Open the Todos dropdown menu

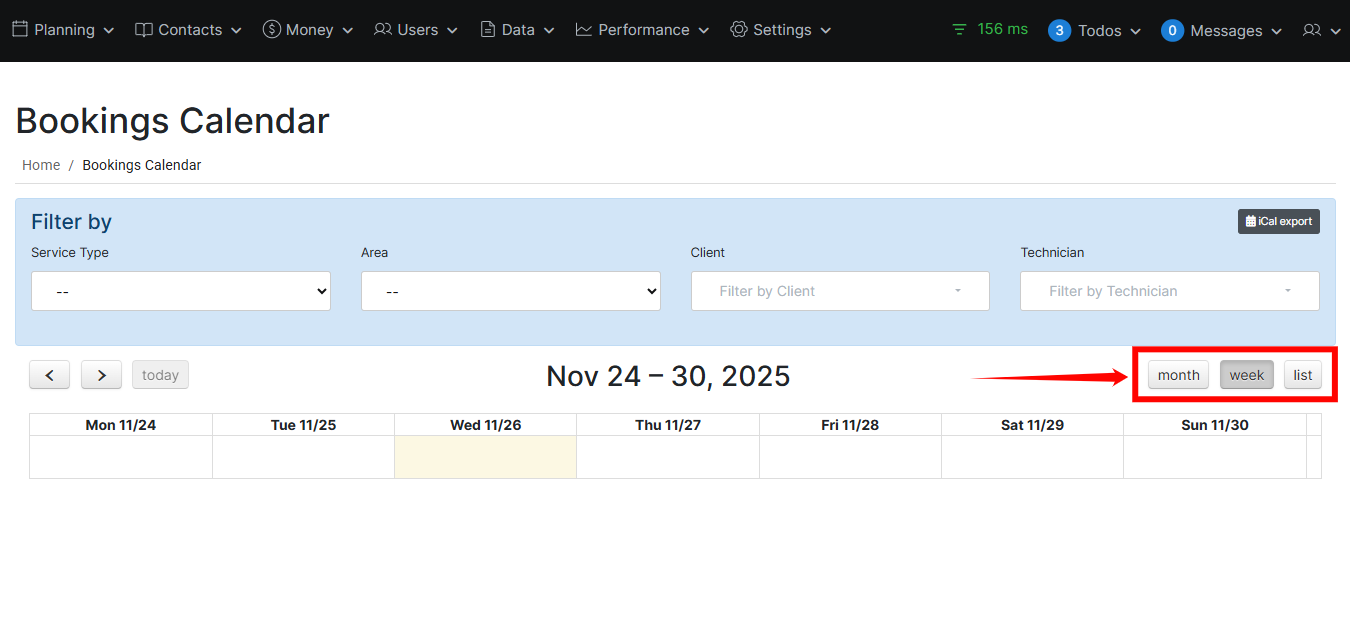coord(1095,30)
